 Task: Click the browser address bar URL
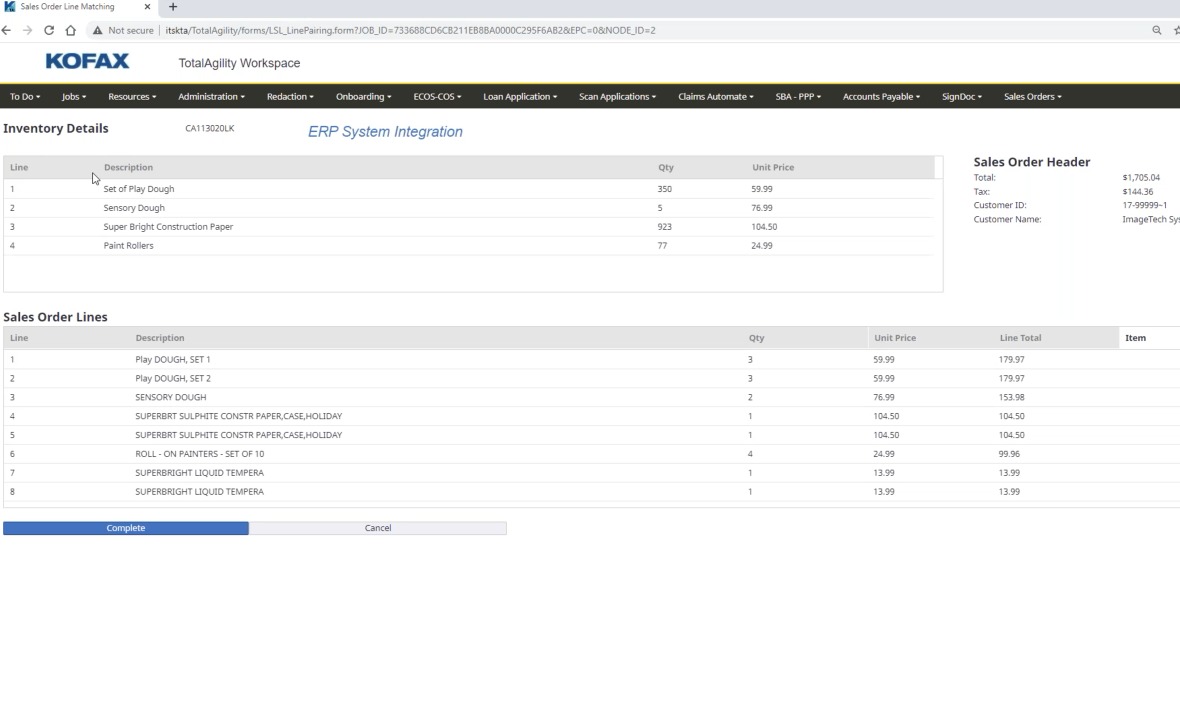410,30
